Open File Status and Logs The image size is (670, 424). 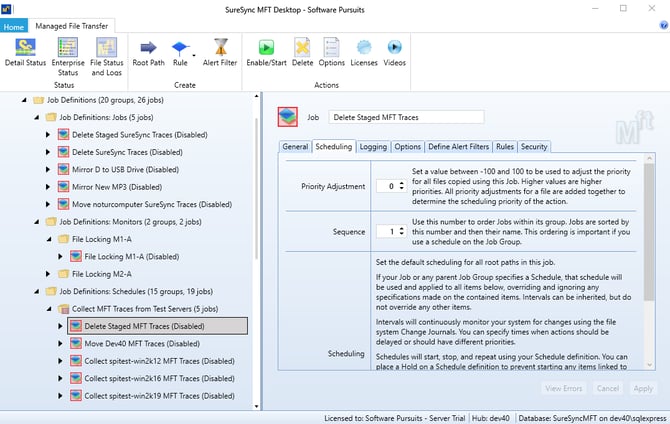tap(106, 57)
